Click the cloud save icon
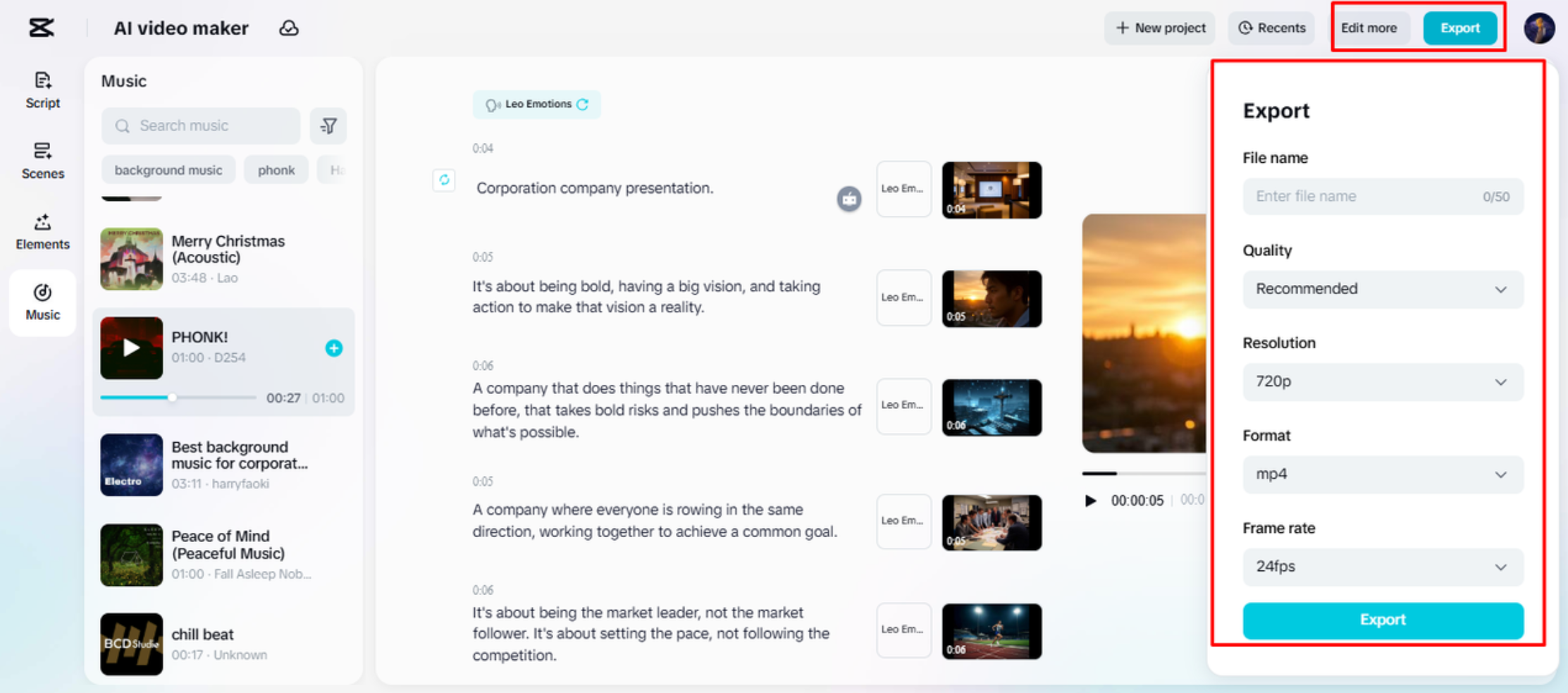Screen dimensions: 1568x693 (289, 27)
